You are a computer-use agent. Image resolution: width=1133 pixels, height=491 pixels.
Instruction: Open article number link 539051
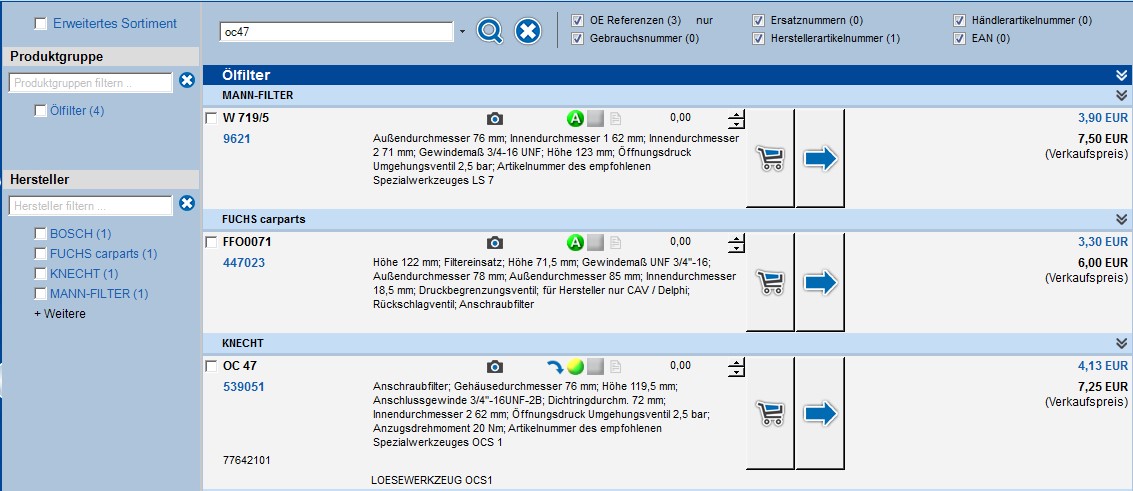[x=244, y=387]
